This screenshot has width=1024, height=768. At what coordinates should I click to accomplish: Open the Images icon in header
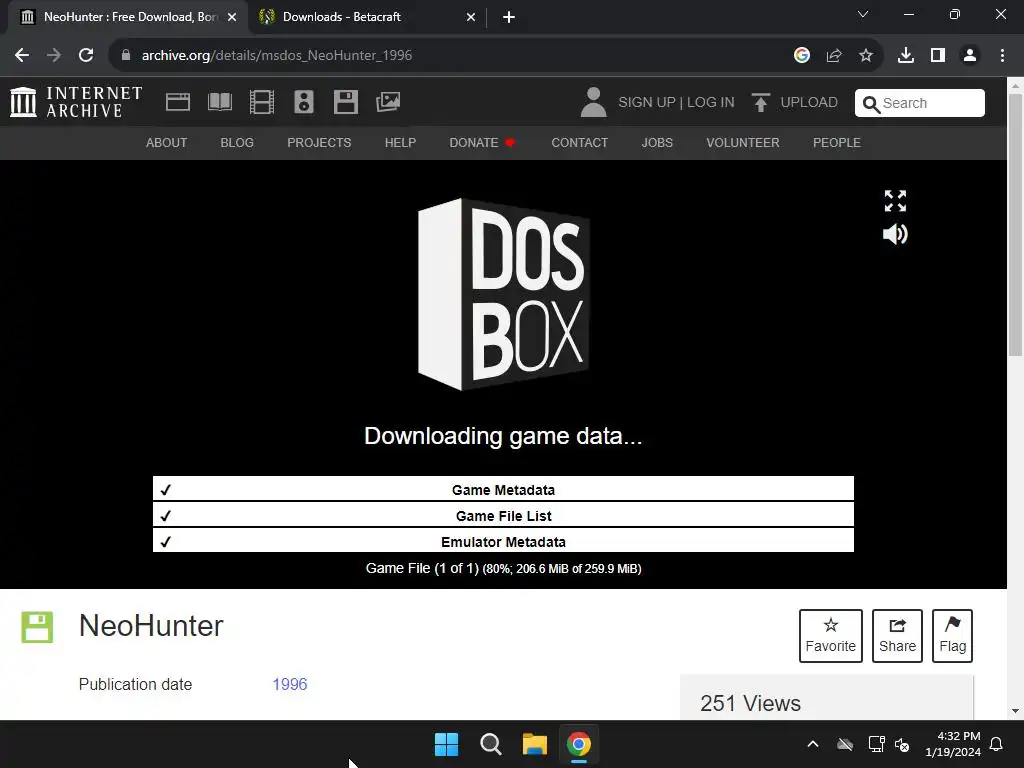point(388,102)
